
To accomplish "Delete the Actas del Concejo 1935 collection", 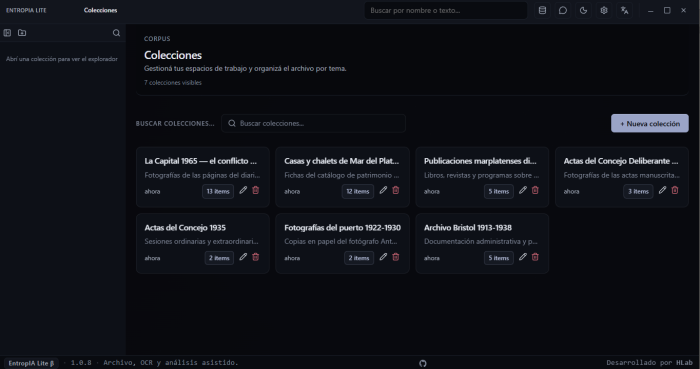I will click(256, 257).
